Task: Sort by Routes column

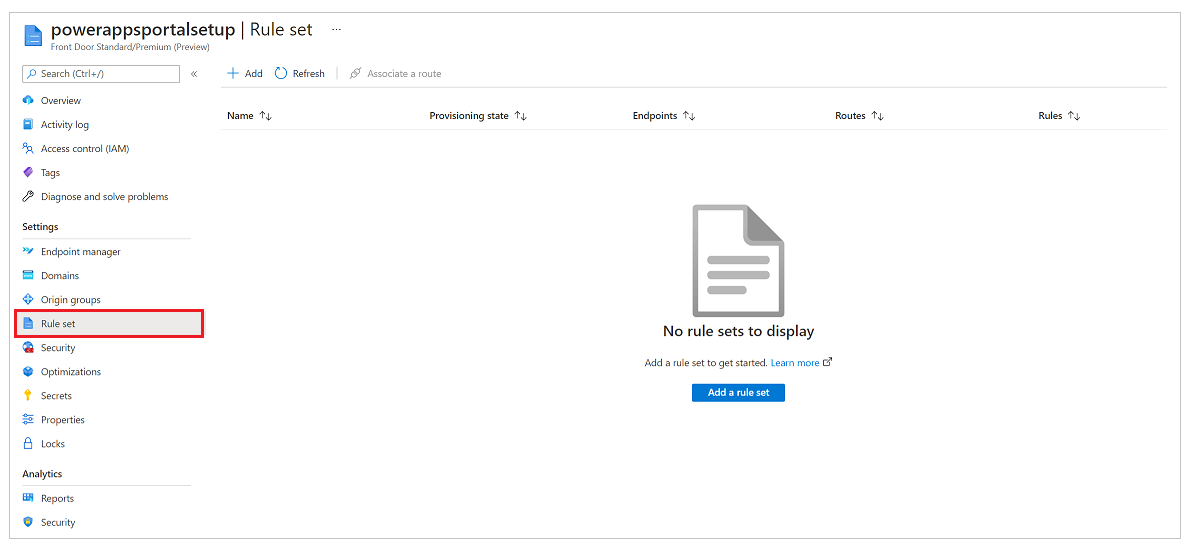Action: point(877,116)
